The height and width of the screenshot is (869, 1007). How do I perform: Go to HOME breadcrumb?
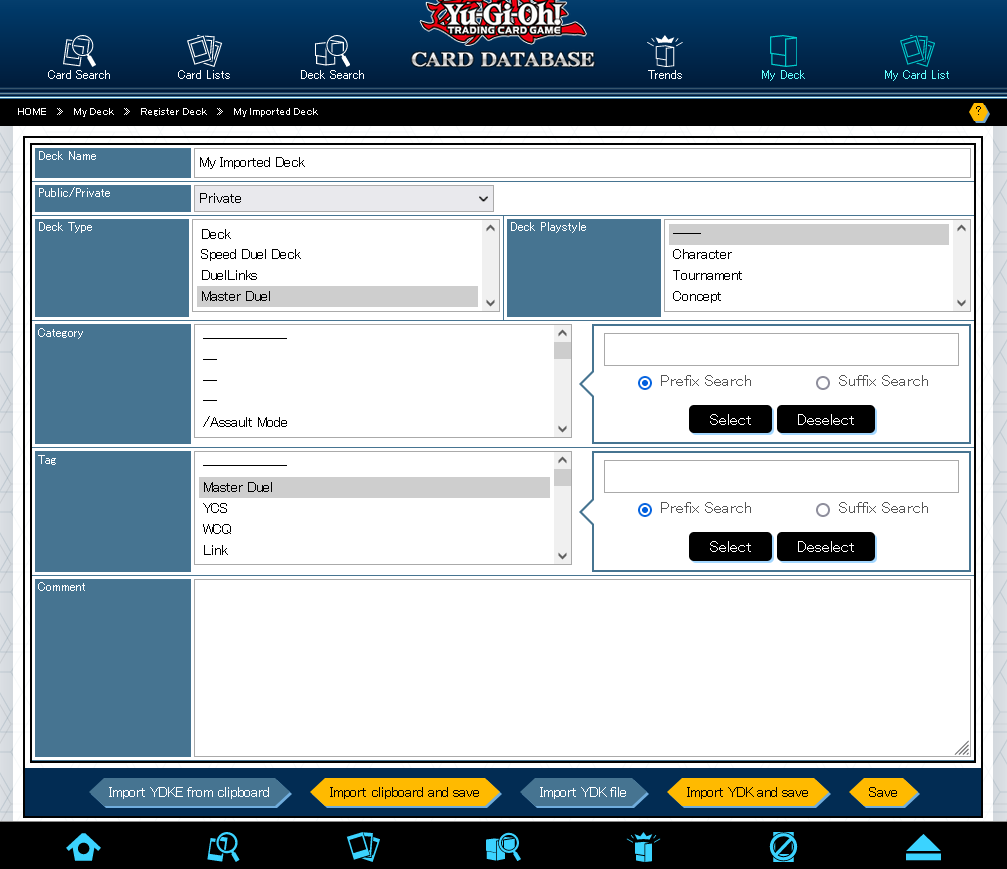coord(31,112)
